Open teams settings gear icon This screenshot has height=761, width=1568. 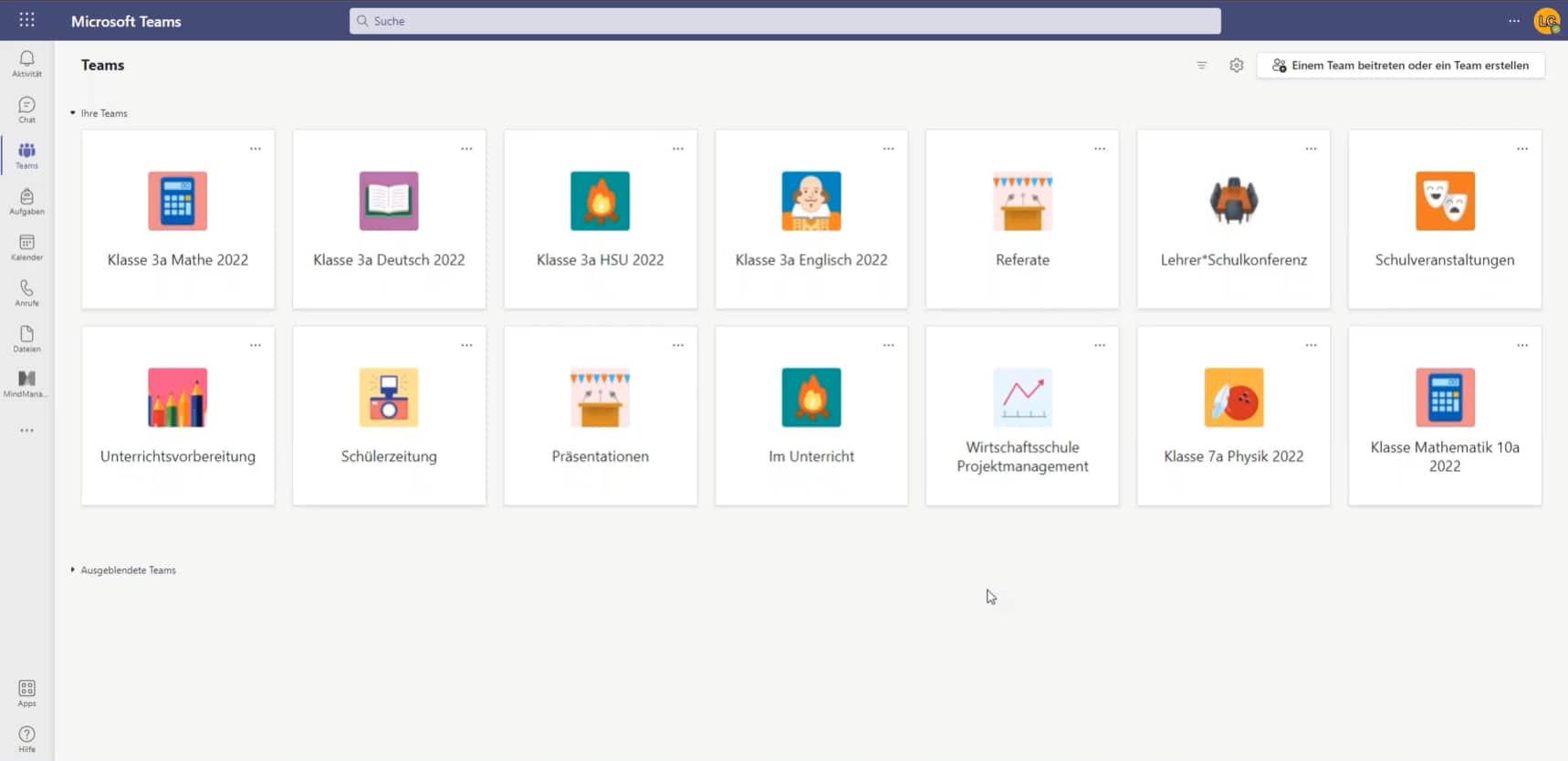tap(1236, 65)
